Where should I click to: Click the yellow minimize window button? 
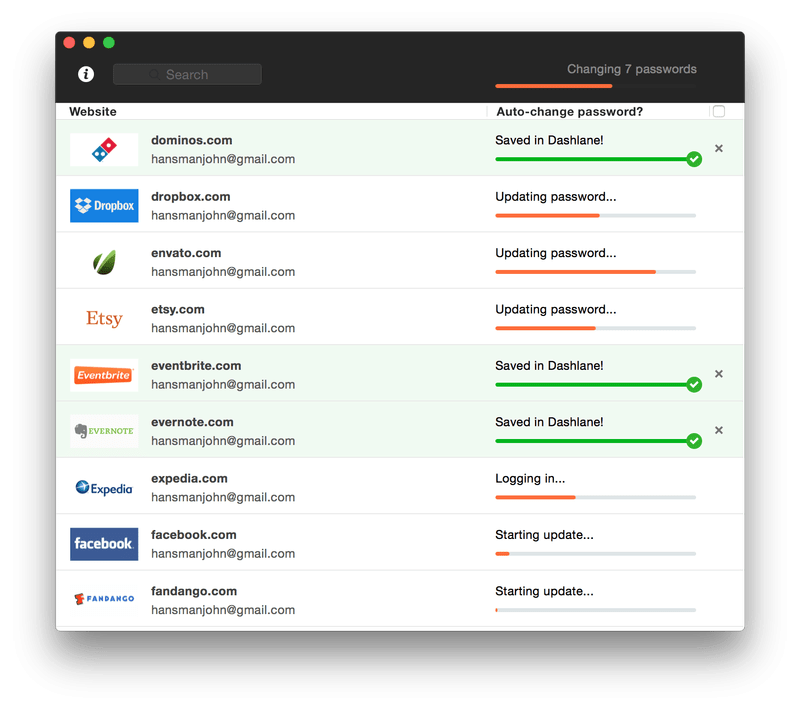[x=89, y=42]
